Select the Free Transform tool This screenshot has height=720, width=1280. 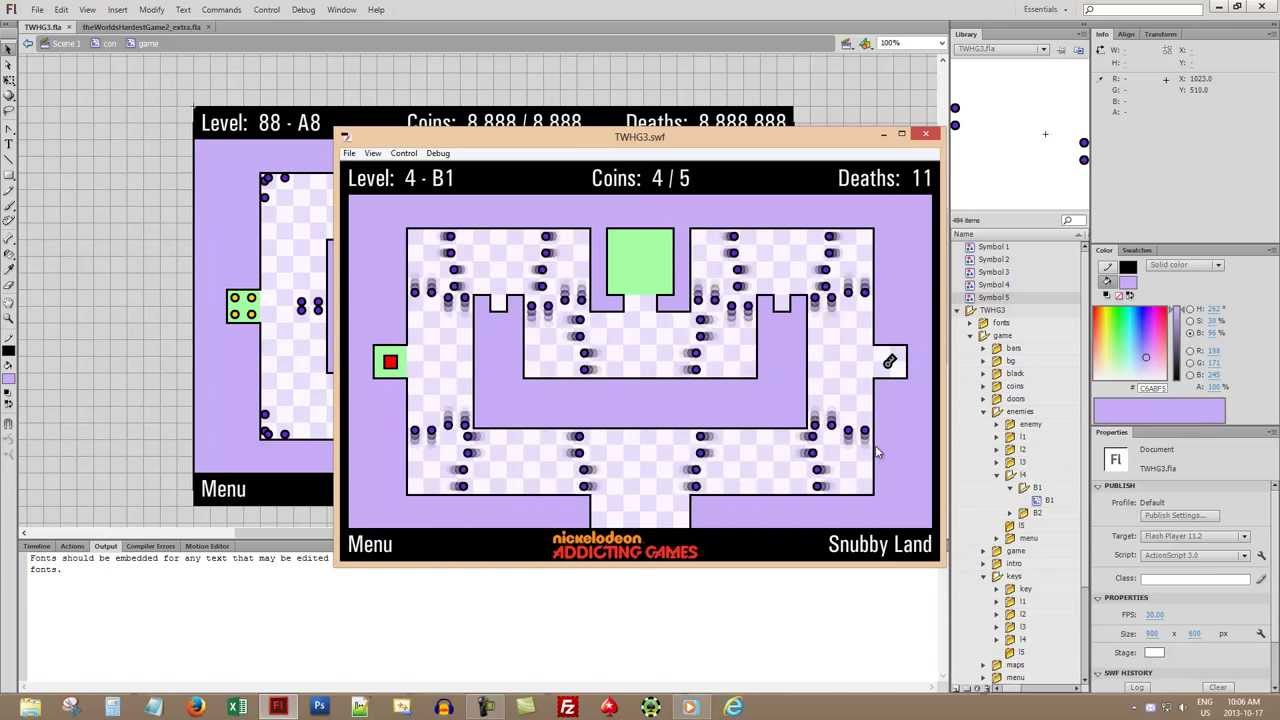[9, 80]
